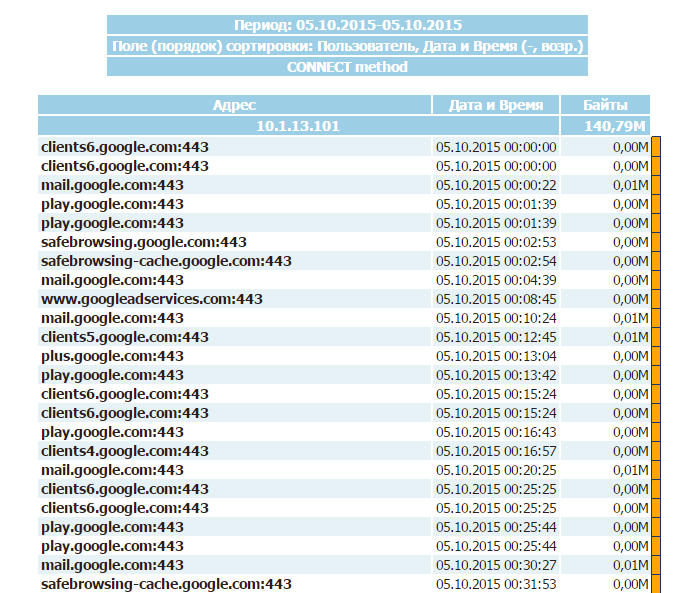Click the sort order info bar
The image size is (684, 593).
pyautogui.click(x=347, y=46)
